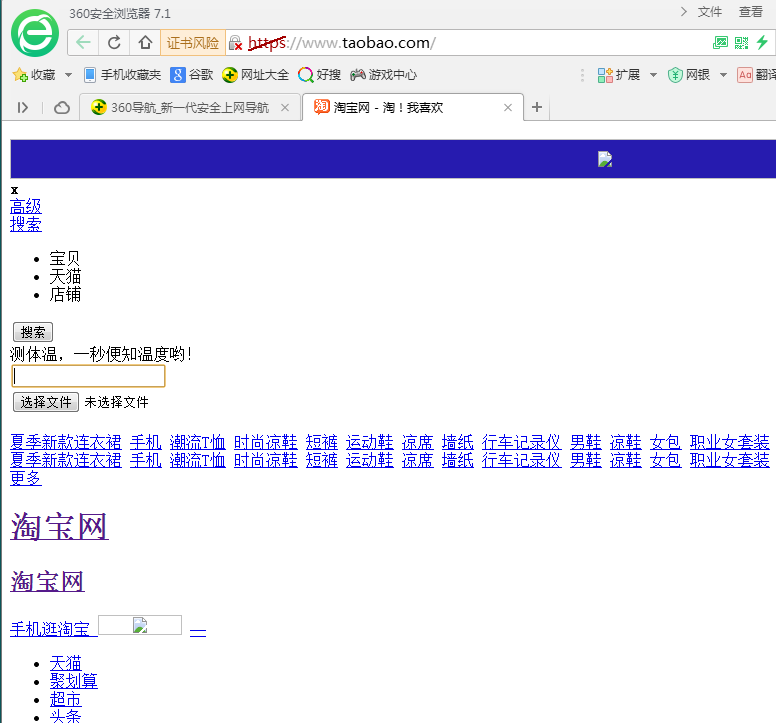Click the broken image in blue banner

pos(605,159)
